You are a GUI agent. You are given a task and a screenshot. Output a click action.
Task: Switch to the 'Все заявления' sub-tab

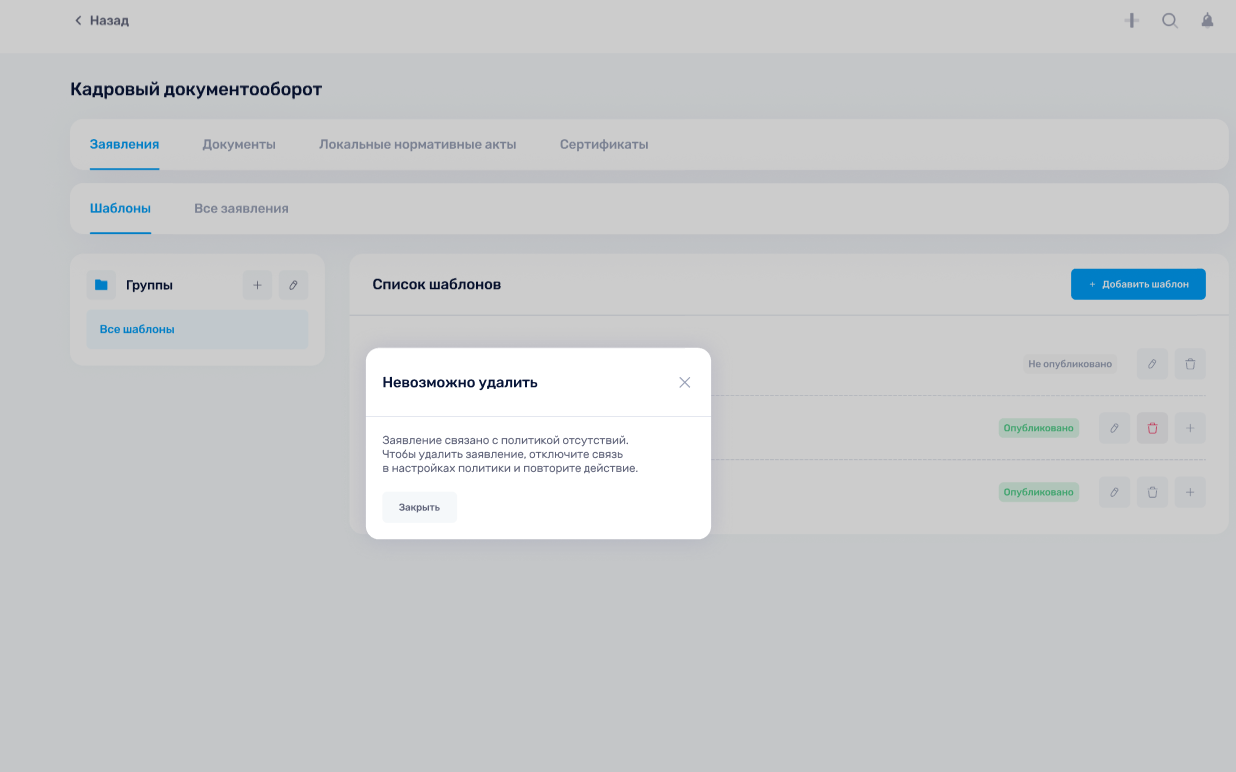241,208
